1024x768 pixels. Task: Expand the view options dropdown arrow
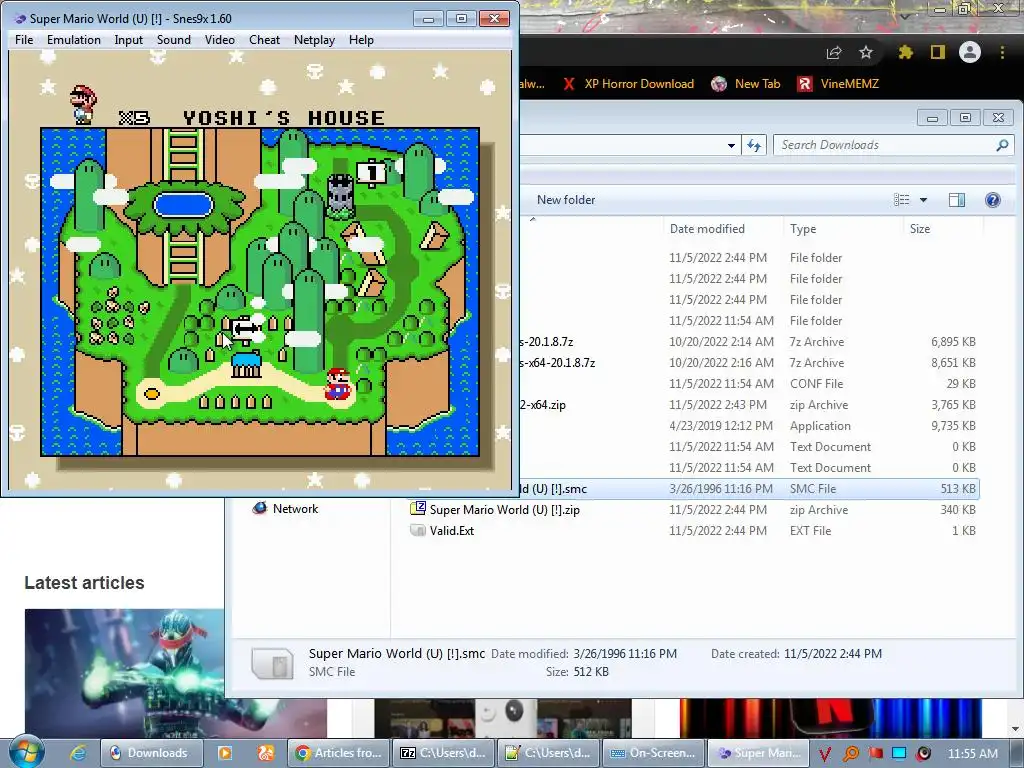pyautogui.click(x=923, y=200)
